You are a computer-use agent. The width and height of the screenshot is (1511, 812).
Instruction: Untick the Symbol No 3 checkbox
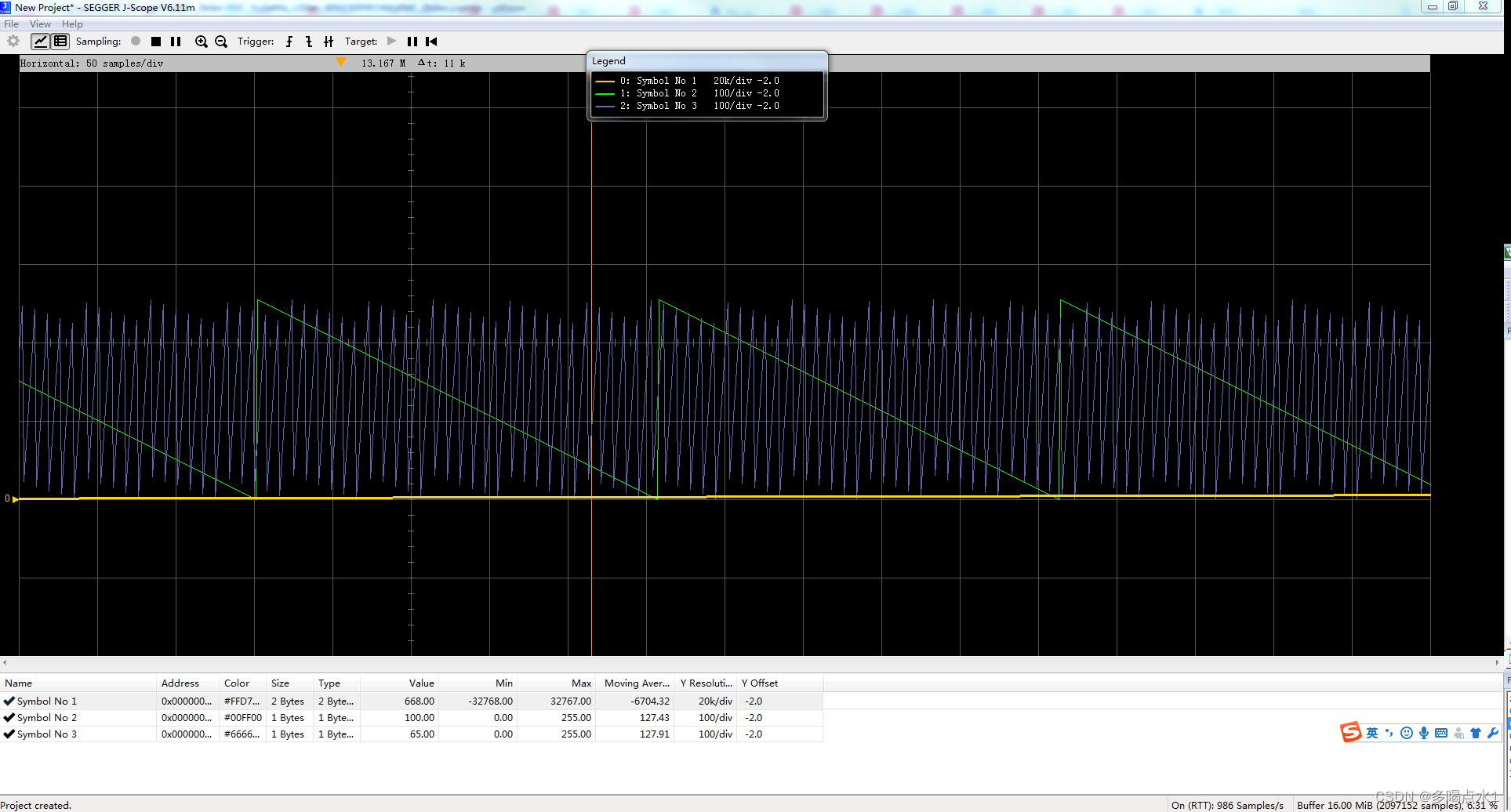9,734
